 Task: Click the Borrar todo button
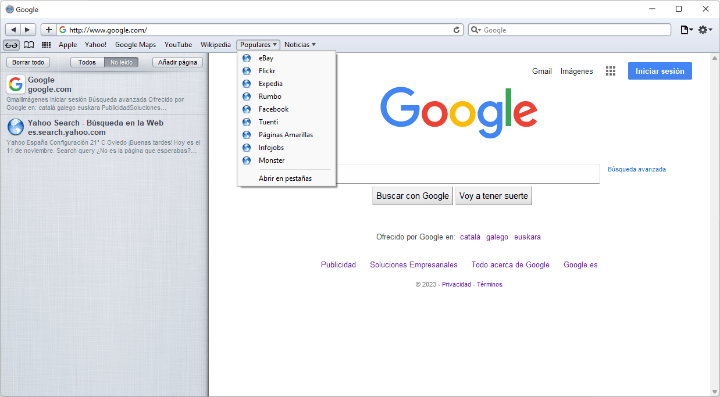(28, 62)
